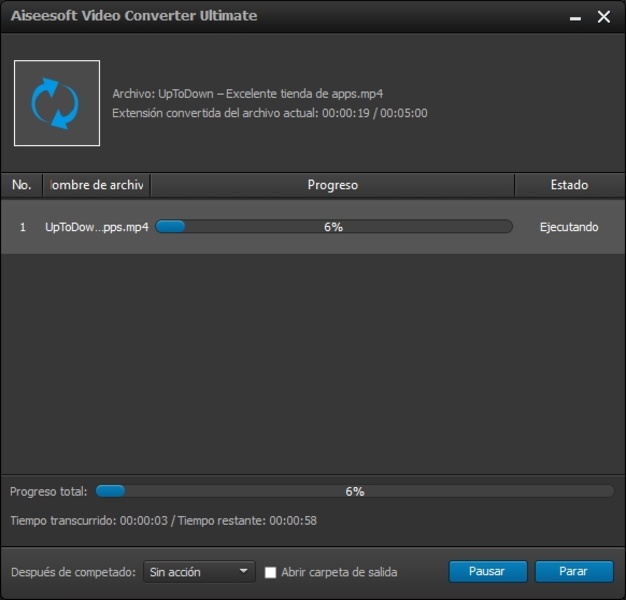Click the Aiseesoft Video Converter Ultimate title
This screenshot has width=626, height=600.
tap(134, 16)
